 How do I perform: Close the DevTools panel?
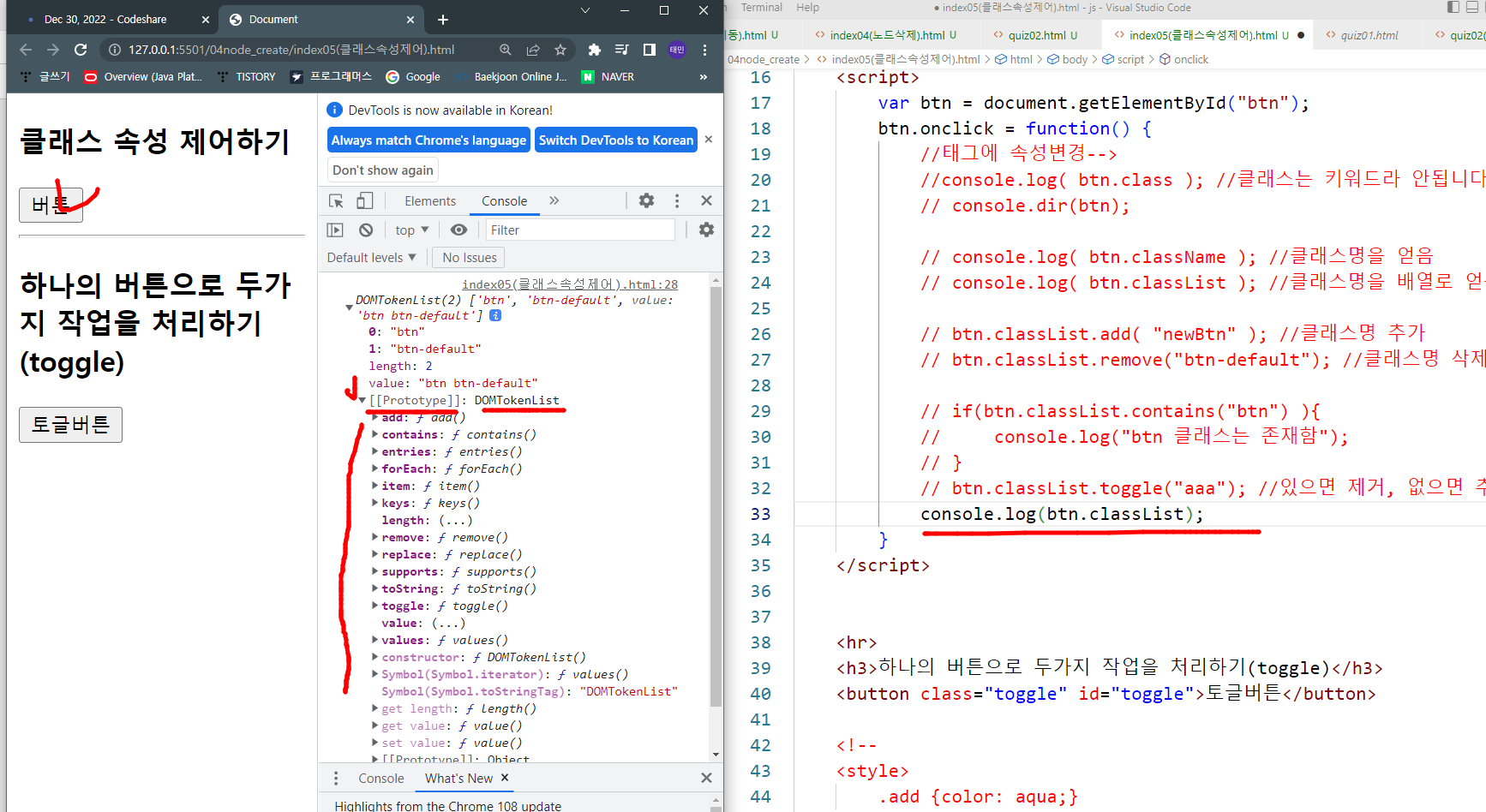click(x=706, y=200)
